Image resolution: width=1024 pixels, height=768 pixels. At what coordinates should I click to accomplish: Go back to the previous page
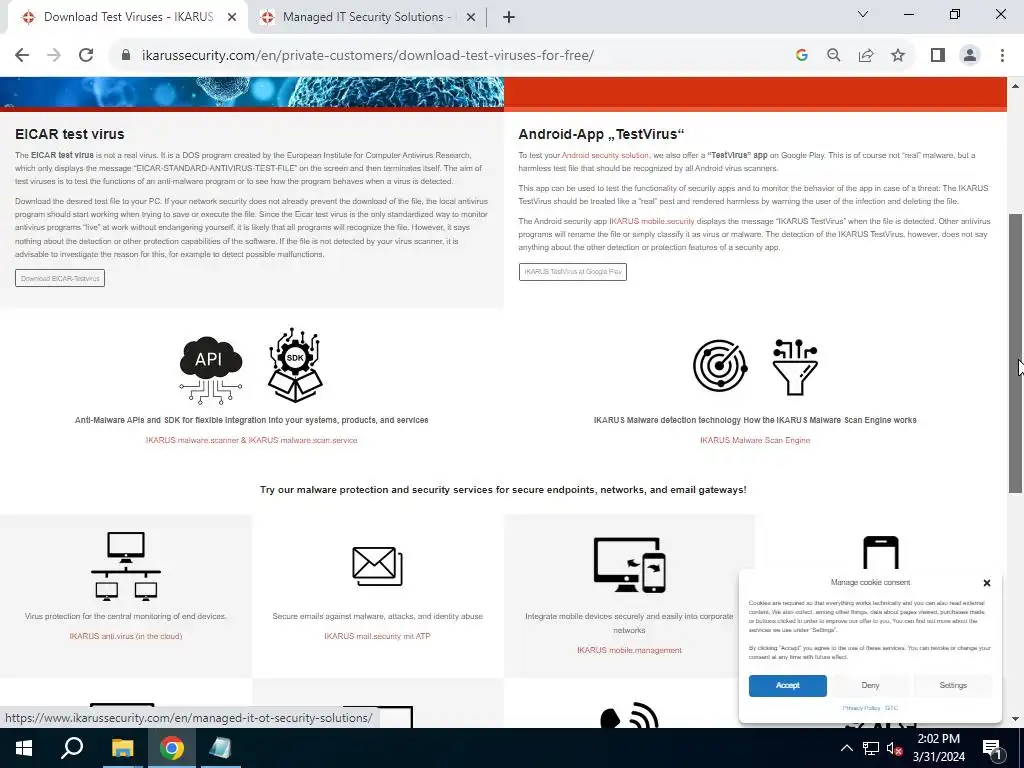click(22, 56)
